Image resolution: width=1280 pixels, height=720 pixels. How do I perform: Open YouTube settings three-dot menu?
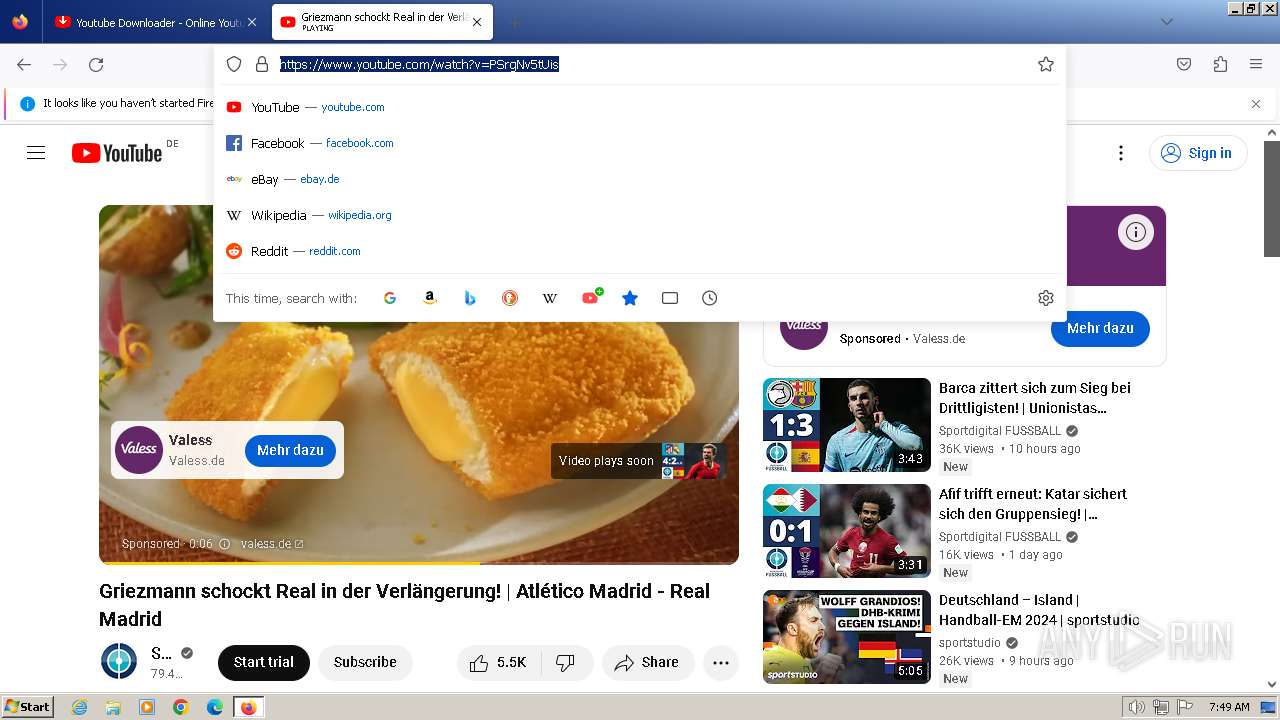1121,153
